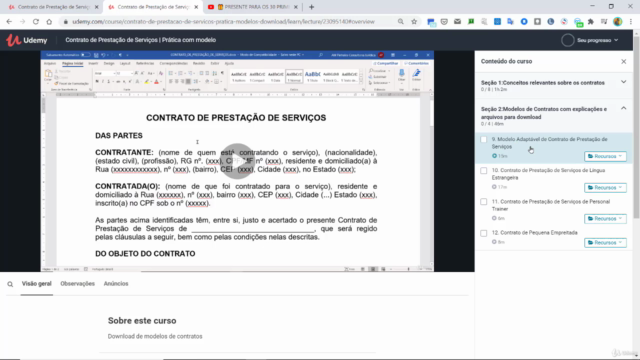Click the Pocket extension icon

[444, 22]
